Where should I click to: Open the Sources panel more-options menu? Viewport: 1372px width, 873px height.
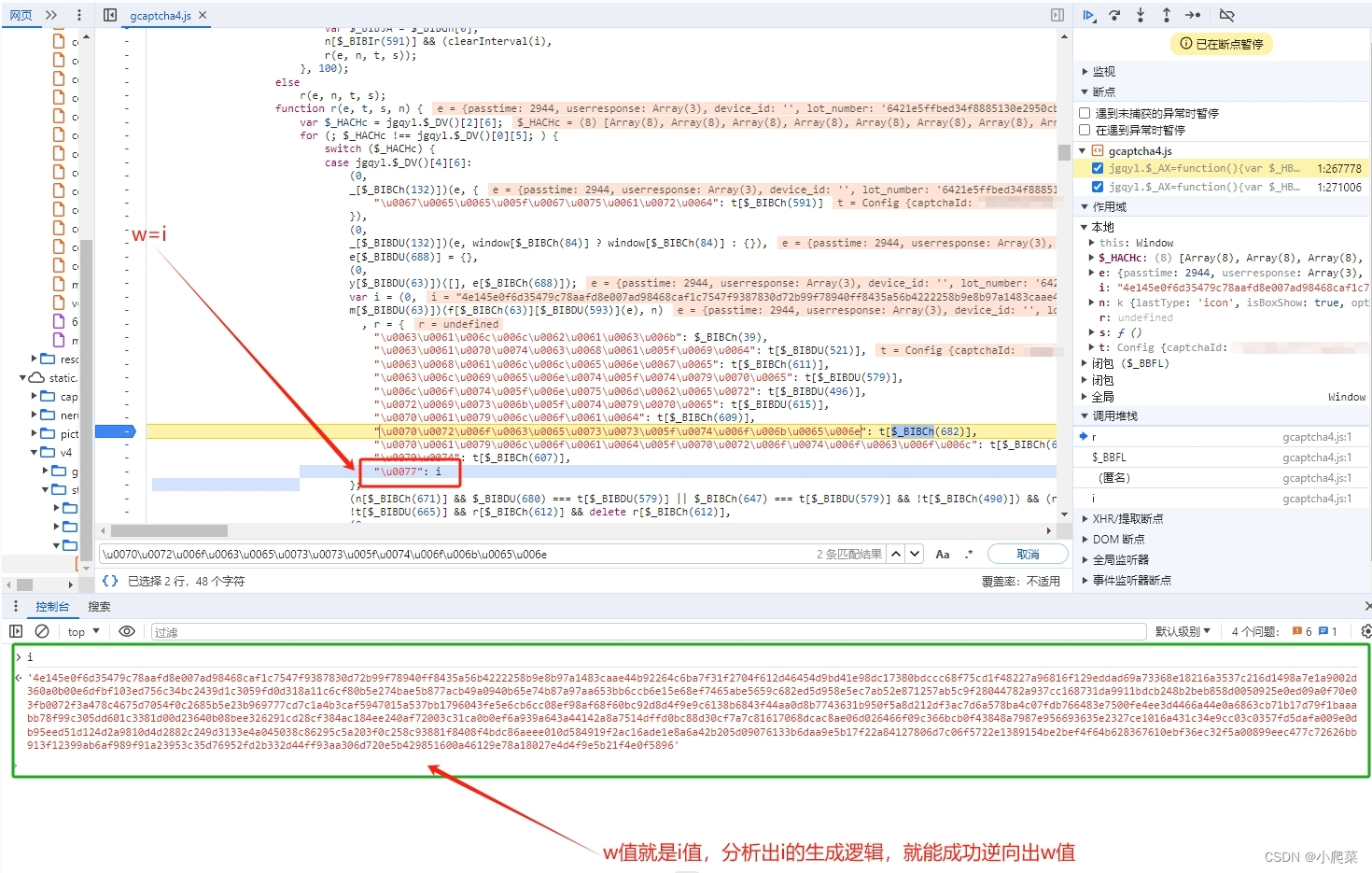pos(79,15)
